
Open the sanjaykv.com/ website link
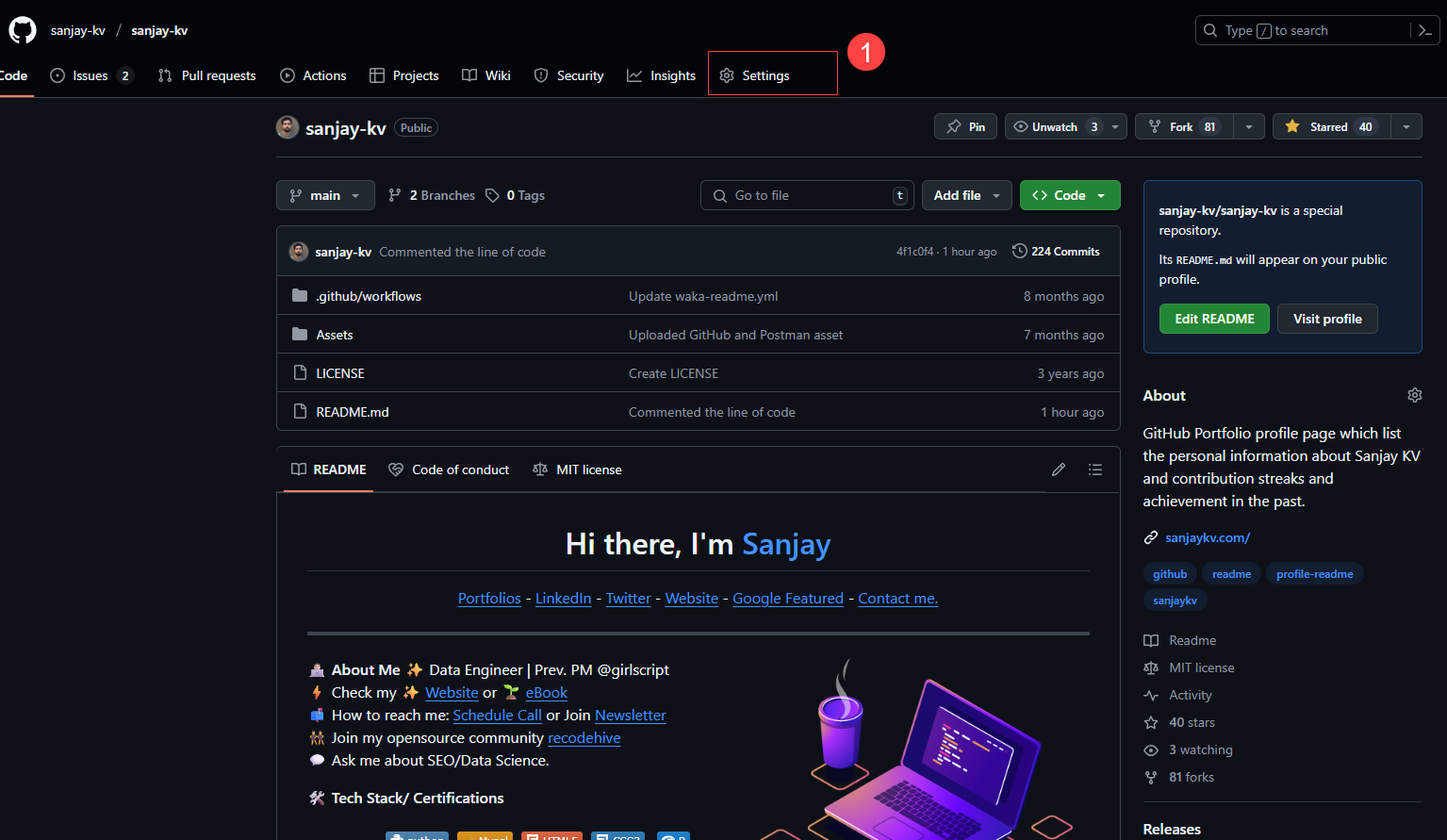[1208, 537]
